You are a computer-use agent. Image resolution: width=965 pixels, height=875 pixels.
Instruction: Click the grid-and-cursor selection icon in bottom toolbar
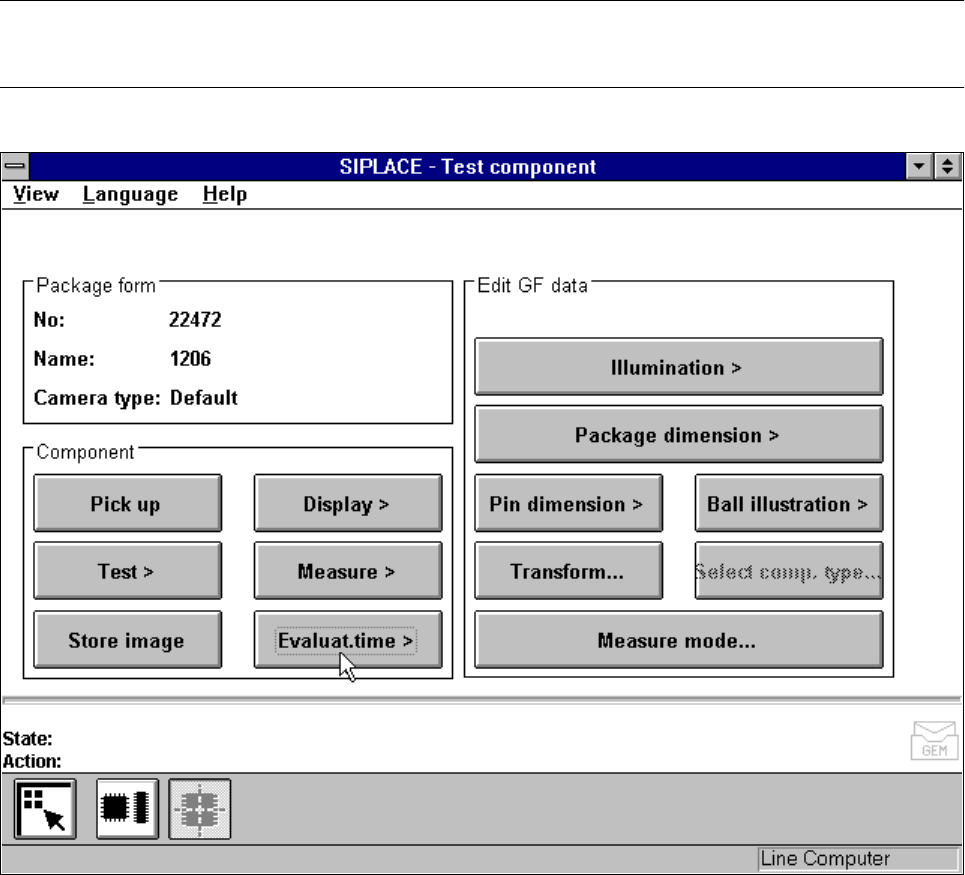(x=44, y=809)
